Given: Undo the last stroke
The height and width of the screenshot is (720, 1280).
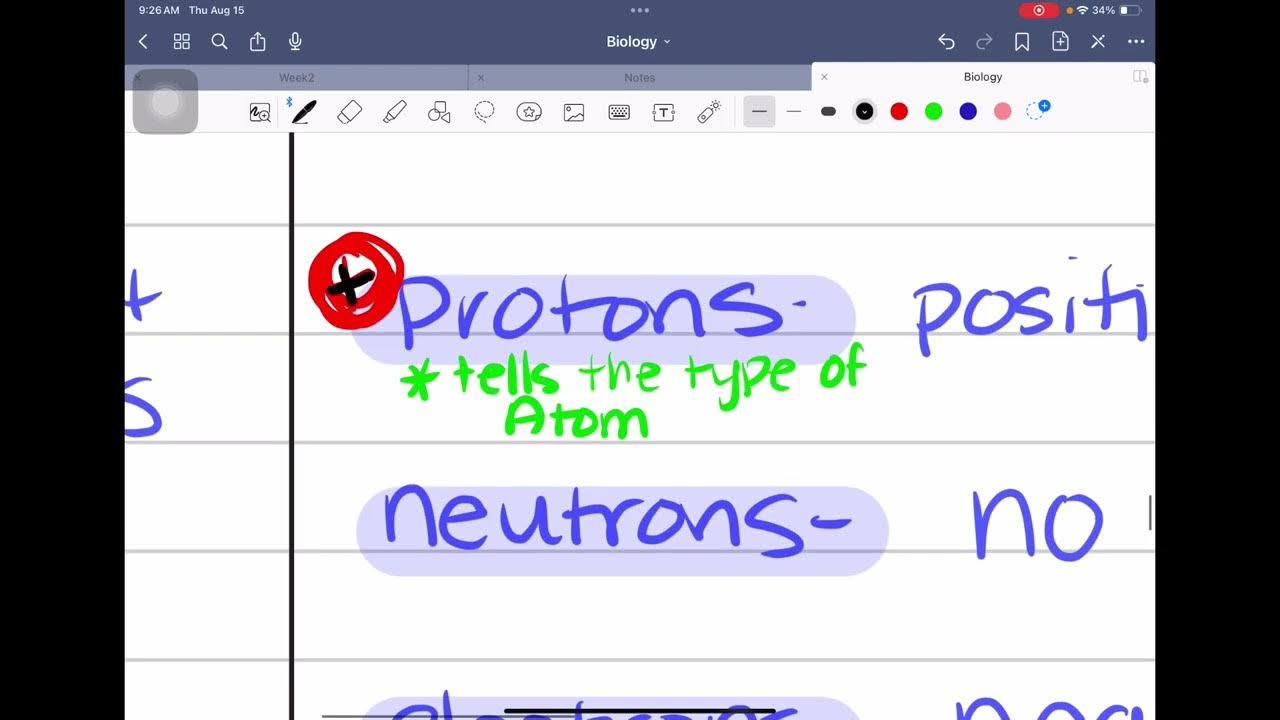Looking at the screenshot, I should point(946,42).
